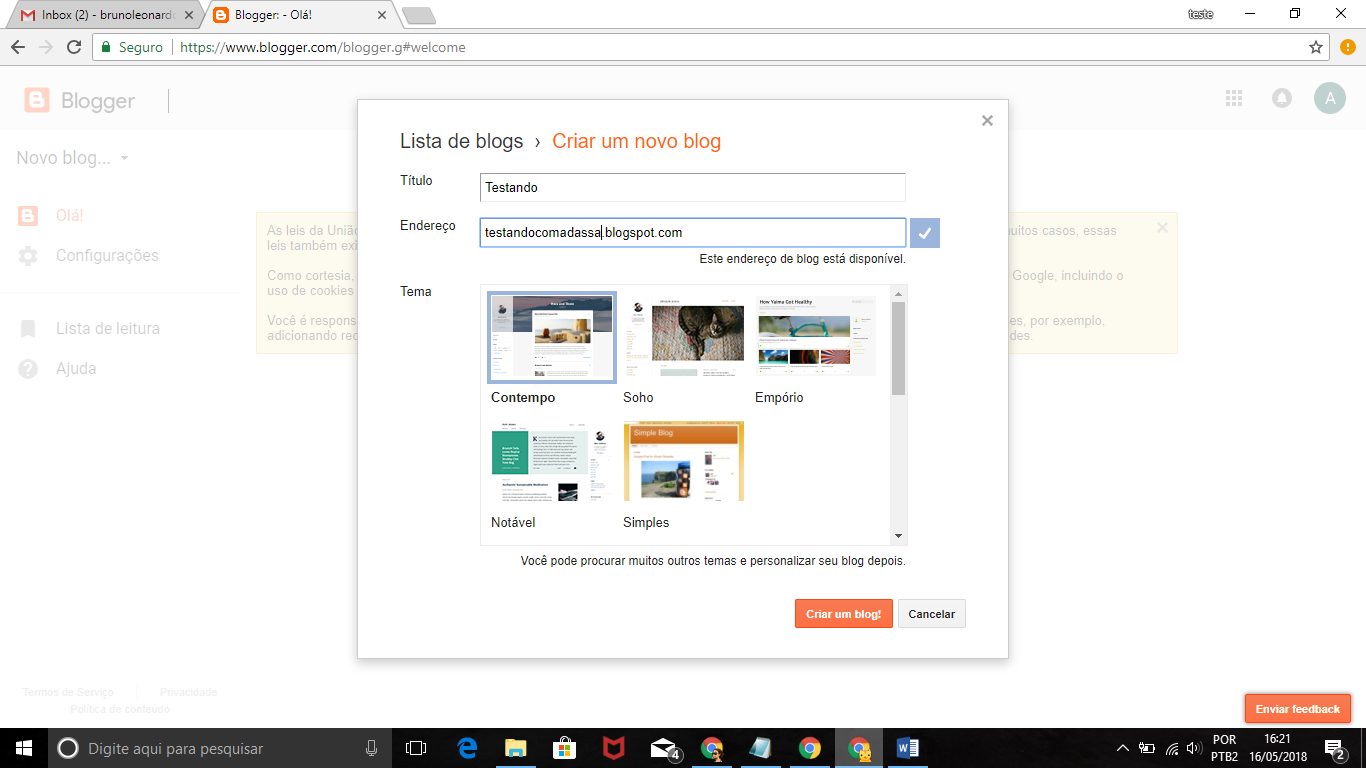Click the theme list scroll up arrow
1366x768 pixels.
(x=898, y=294)
